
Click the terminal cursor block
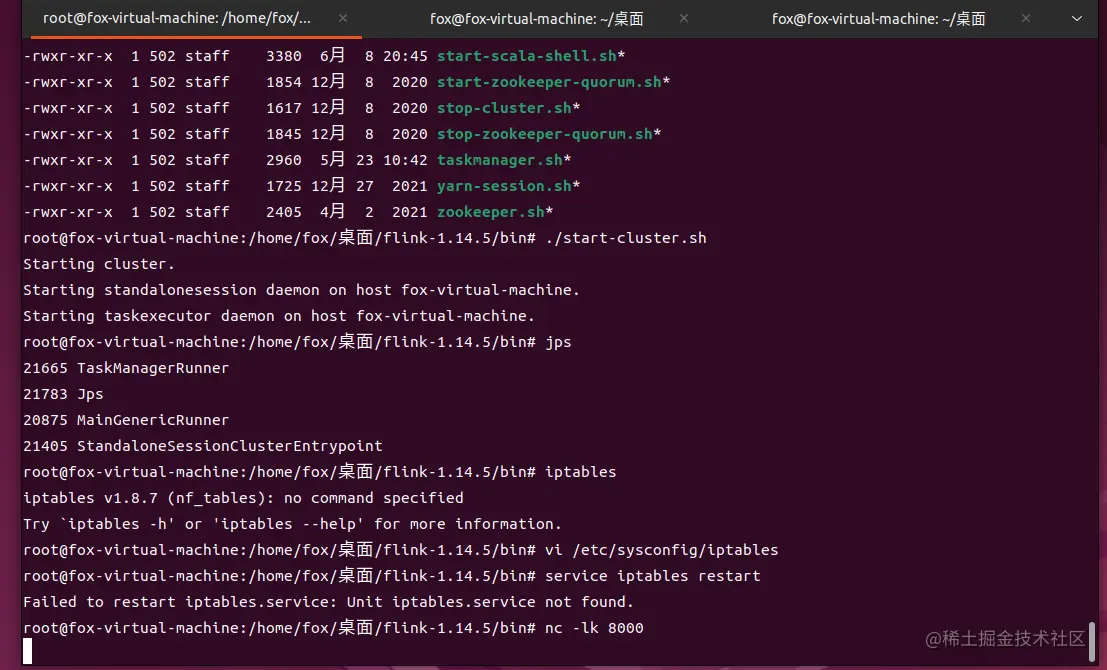(28, 651)
